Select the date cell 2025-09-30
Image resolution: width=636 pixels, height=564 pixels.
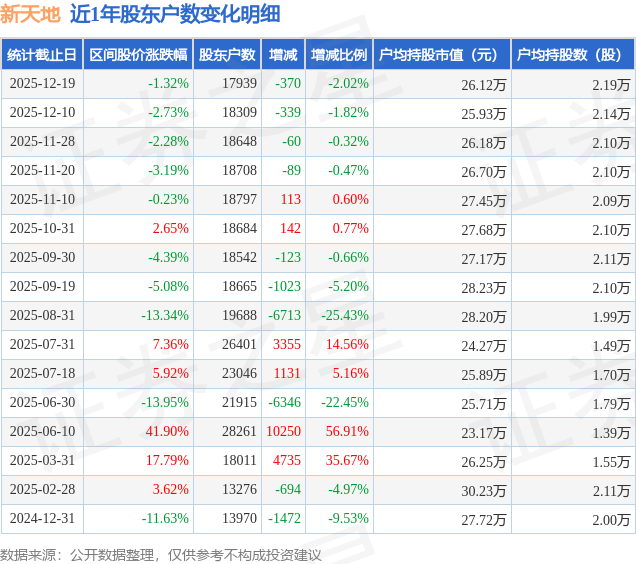point(43,258)
